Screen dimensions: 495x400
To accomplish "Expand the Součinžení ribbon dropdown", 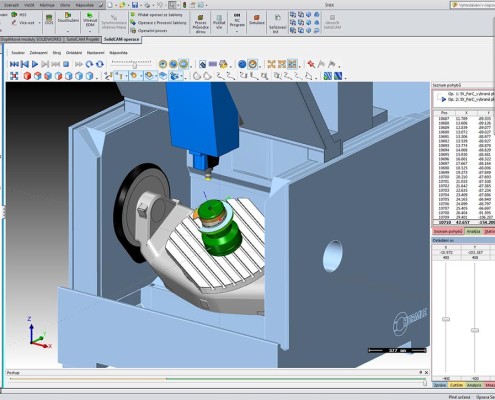I will [x=68, y=31].
